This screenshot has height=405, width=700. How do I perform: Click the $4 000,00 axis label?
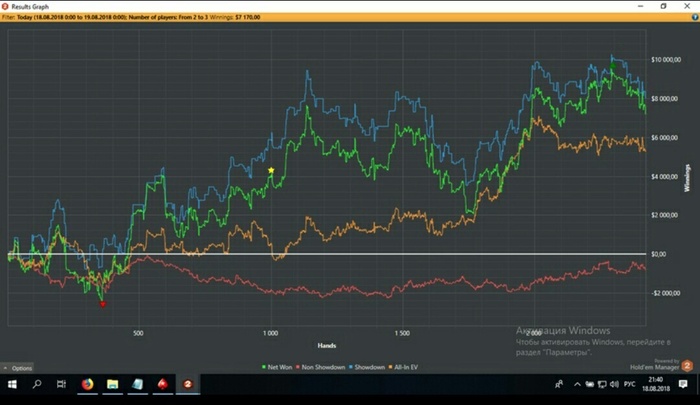point(665,177)
